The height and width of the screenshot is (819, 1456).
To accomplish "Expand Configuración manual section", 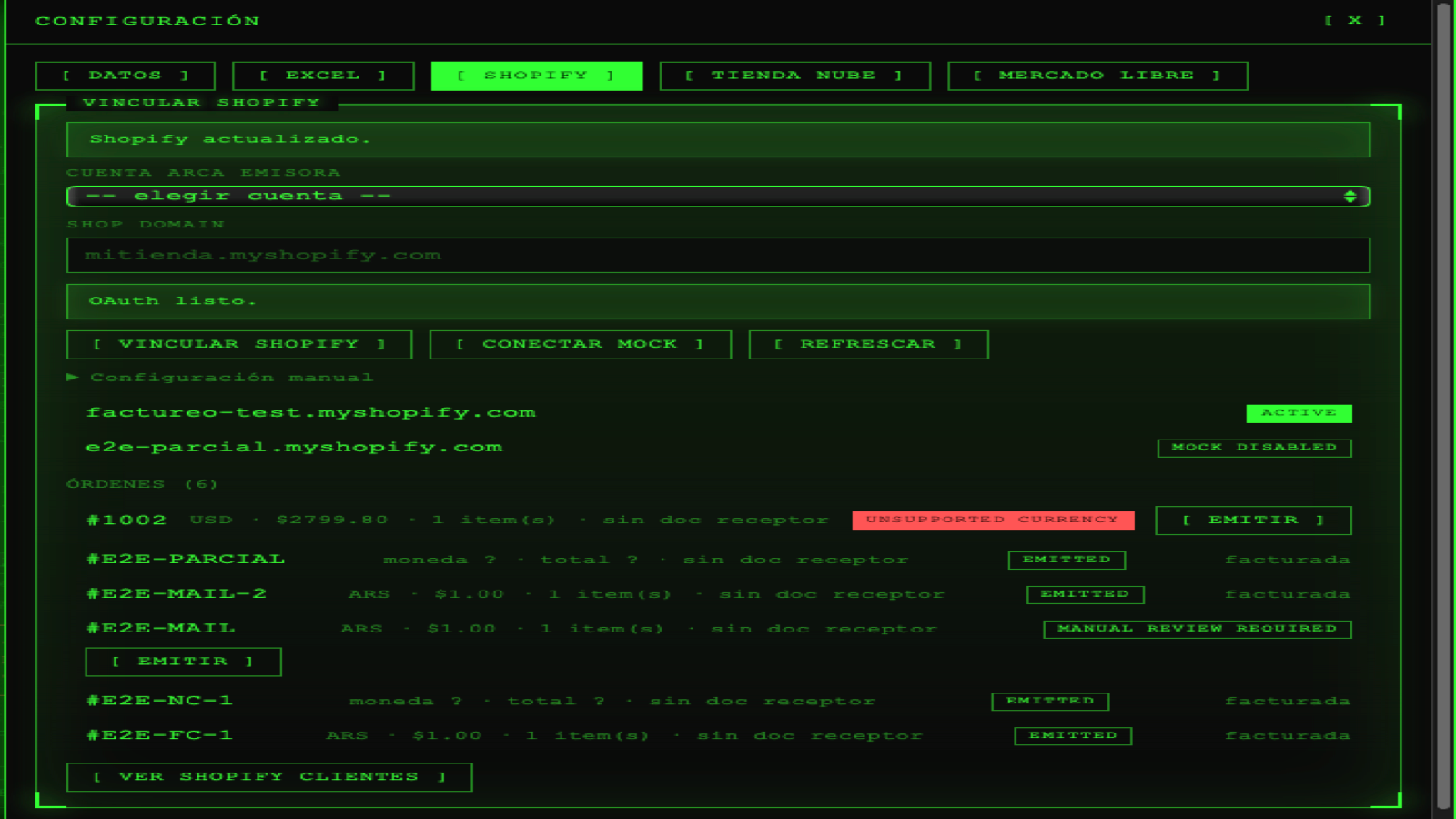I will pos(220,377).
